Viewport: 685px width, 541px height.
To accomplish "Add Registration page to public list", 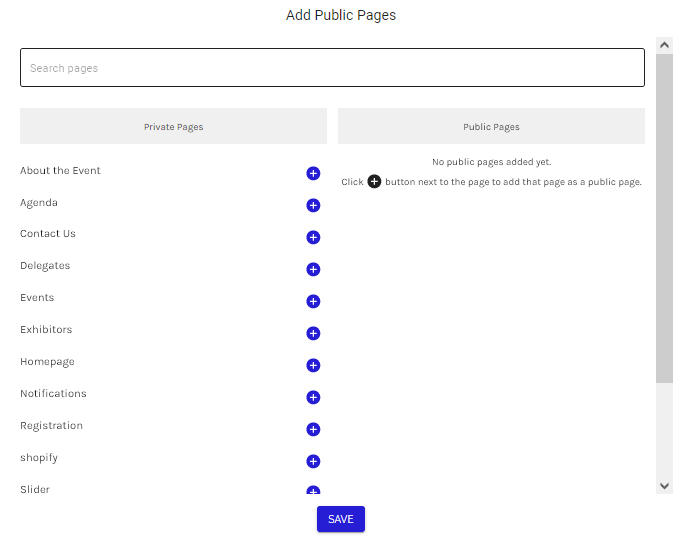I will pyautogui.click(x=313, y=429).
